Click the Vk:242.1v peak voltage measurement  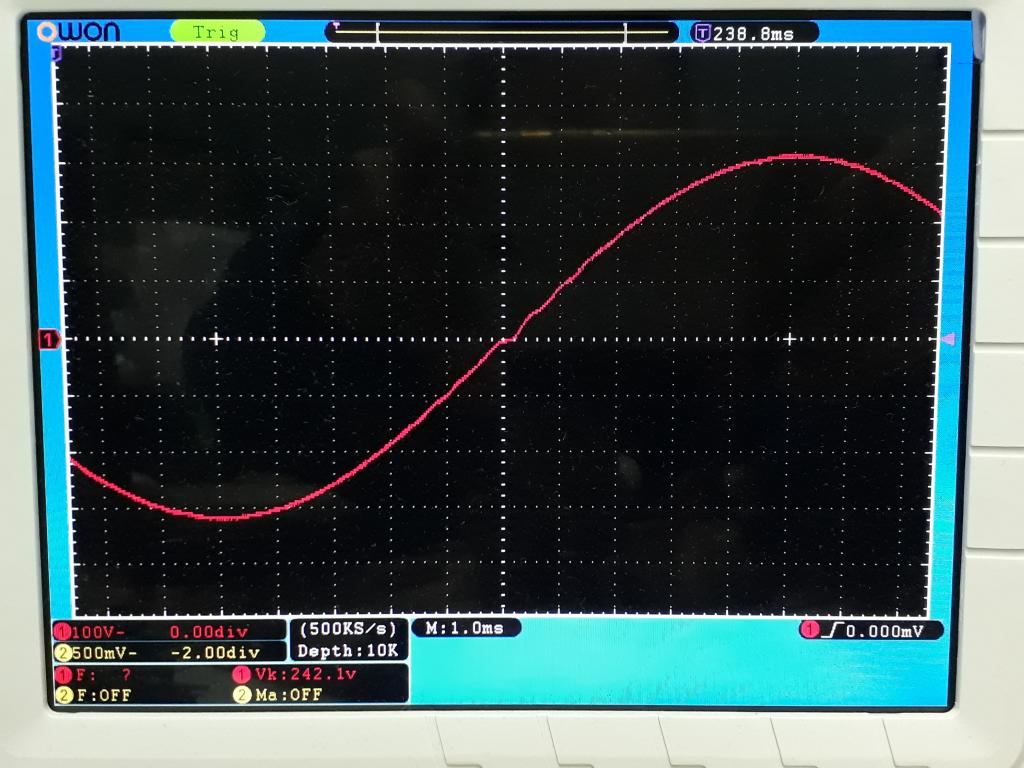coord(306,674)
